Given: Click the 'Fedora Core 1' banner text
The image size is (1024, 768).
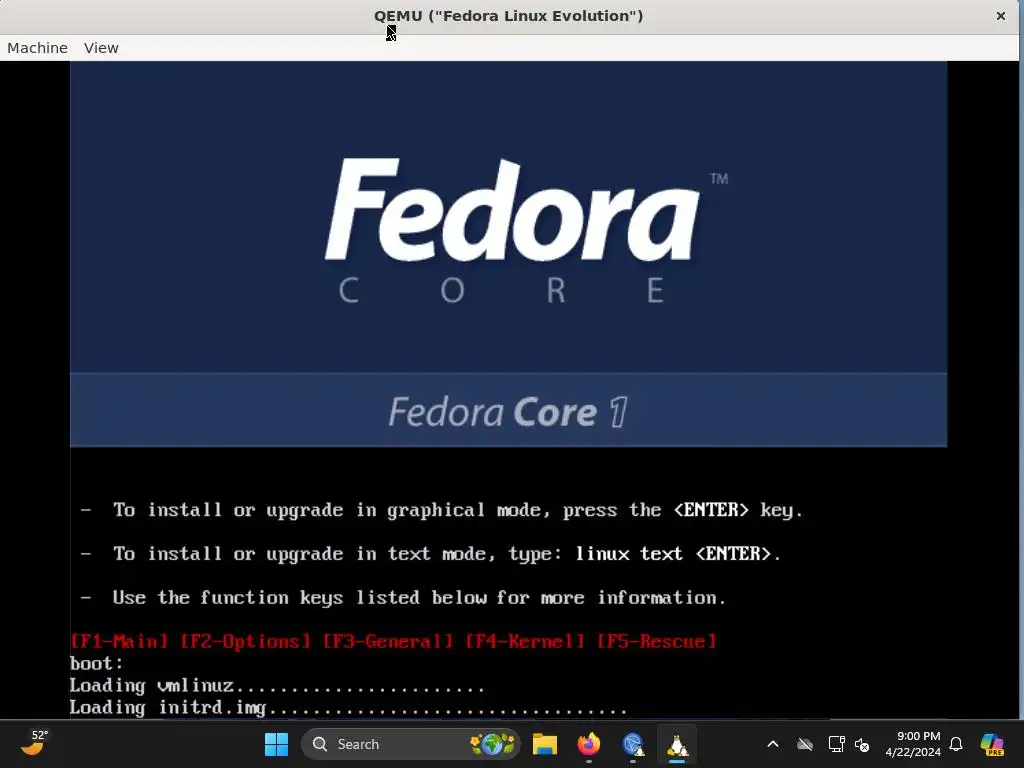Looking at the screenshot, I should 508,411.
